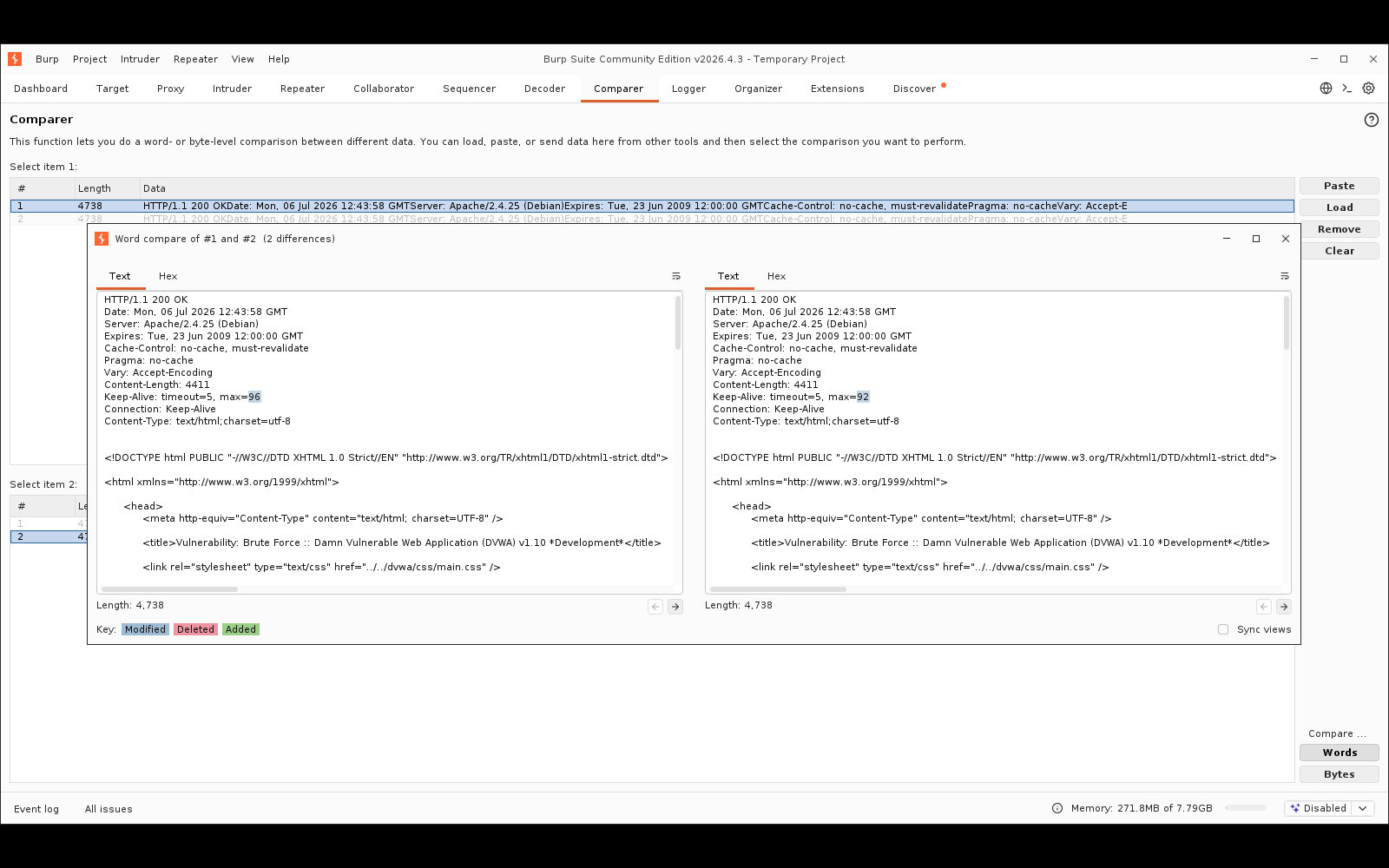Select row 2 in Select item 2 table
The height and width of the screenshot is (868, 1389).
[49, 536]
